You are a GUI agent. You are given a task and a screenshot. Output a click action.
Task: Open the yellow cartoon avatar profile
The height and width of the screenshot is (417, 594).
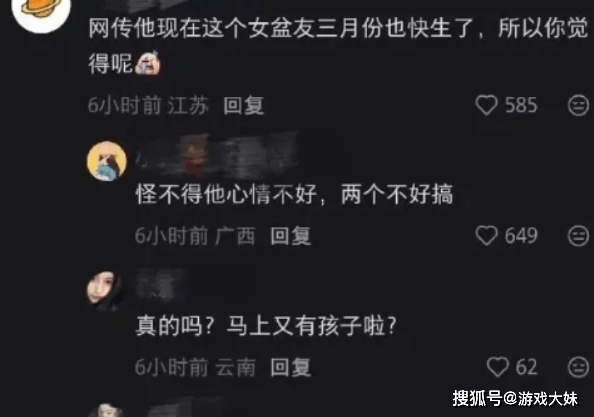pyautogui.click(x=107, y=161)
